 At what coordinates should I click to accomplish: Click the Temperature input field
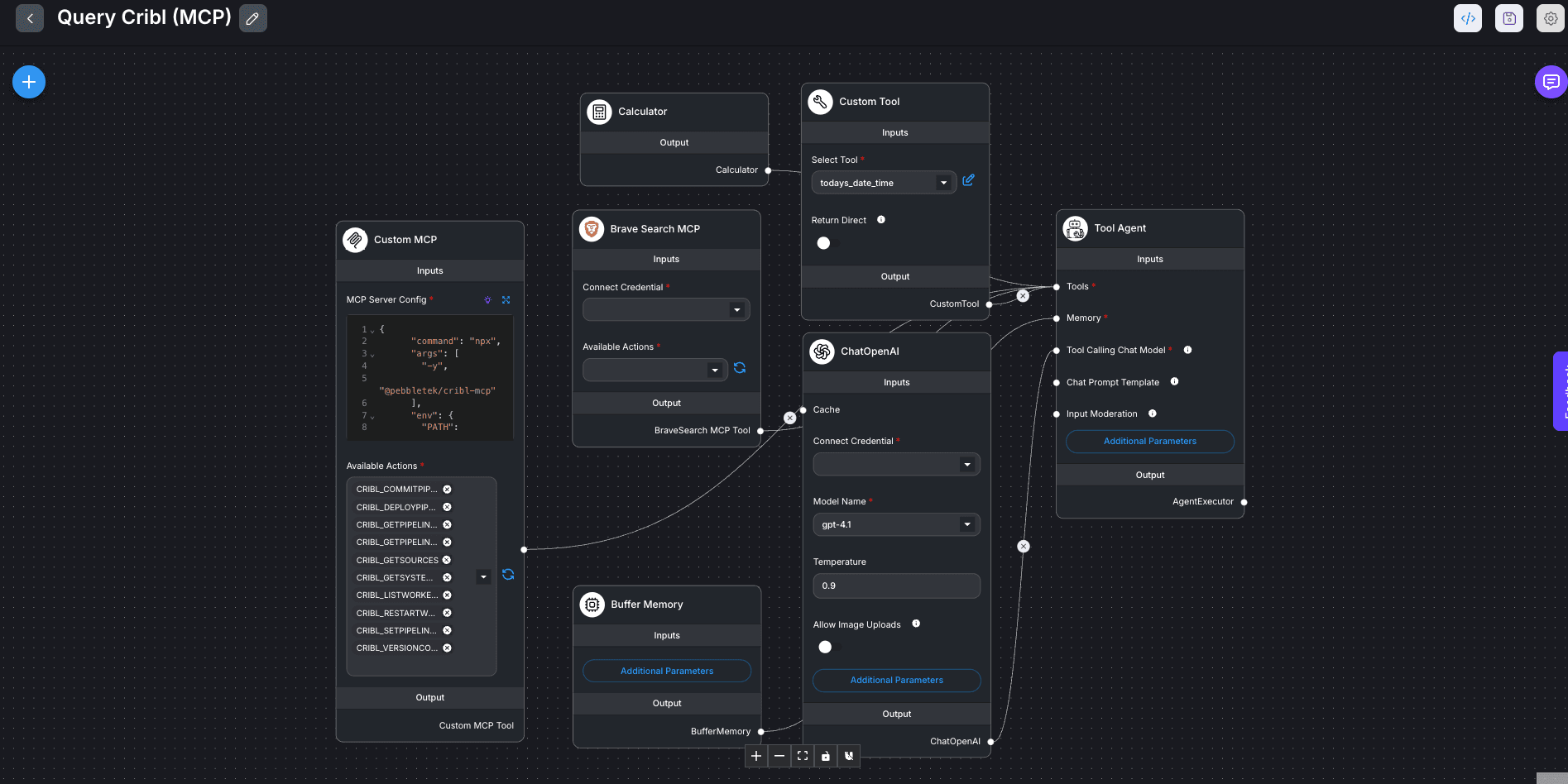pyautogui.click(x=896, y=586)
